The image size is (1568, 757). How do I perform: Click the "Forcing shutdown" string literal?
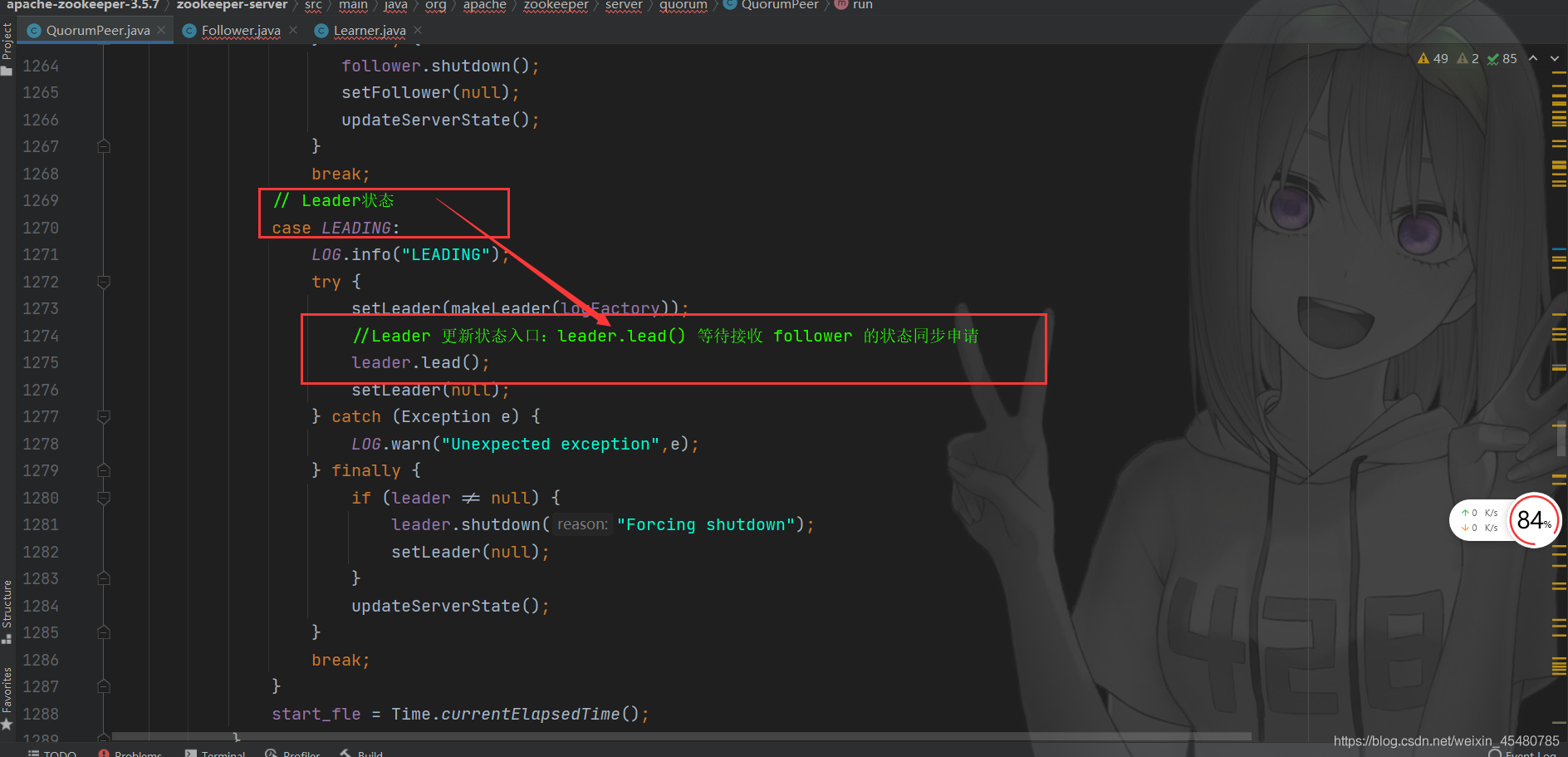click(x=706, y=524)
